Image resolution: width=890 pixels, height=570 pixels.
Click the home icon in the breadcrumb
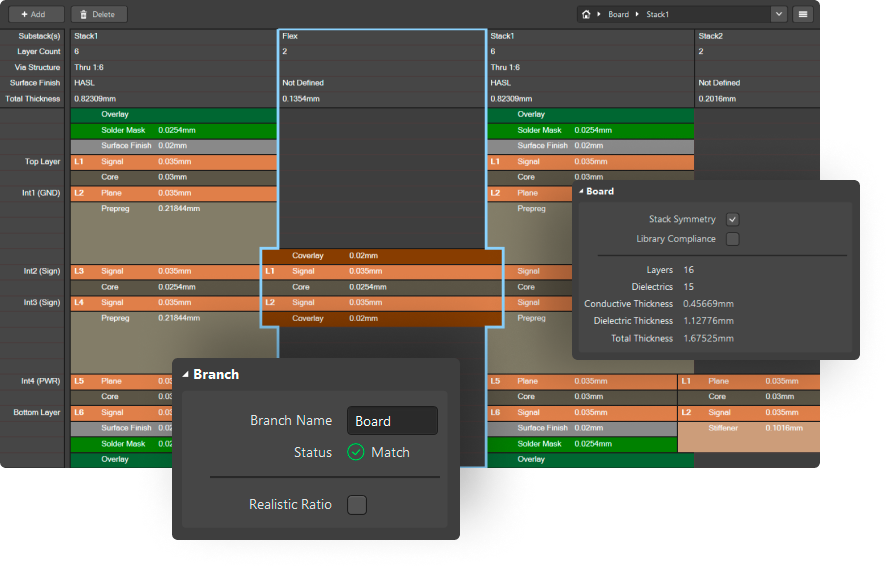click(x=586, y=15)
